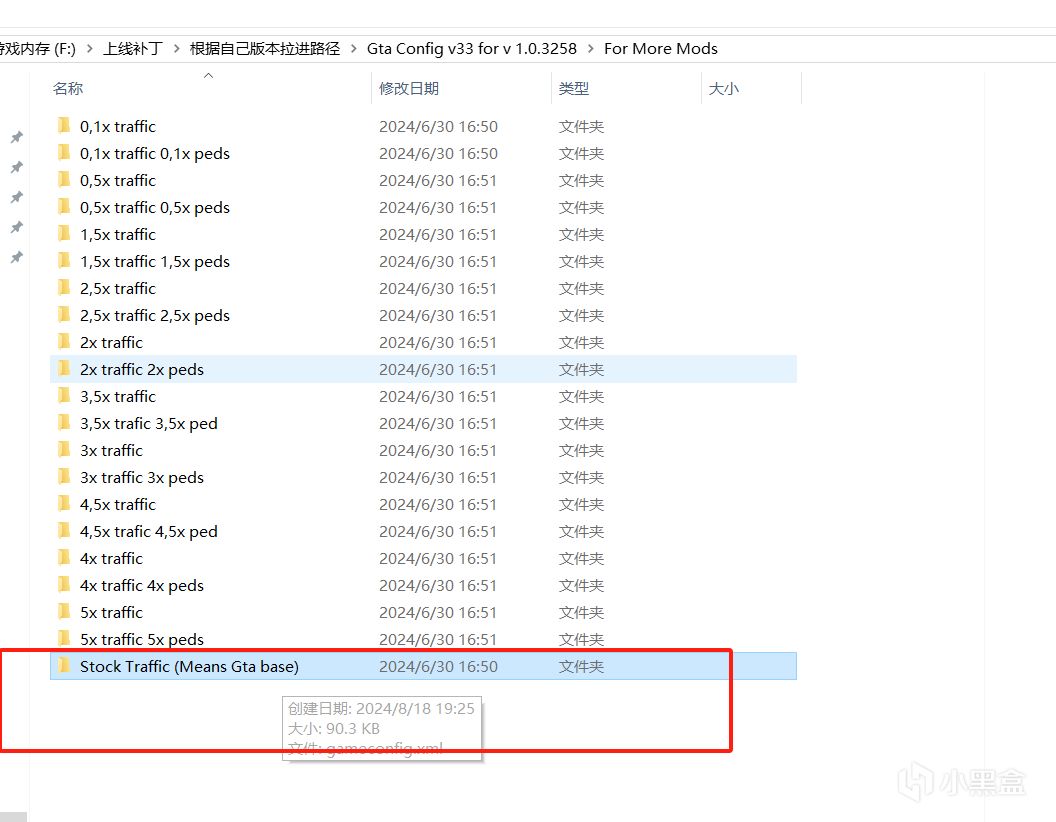Select the '4x traffic' folder name

(111, 558)
